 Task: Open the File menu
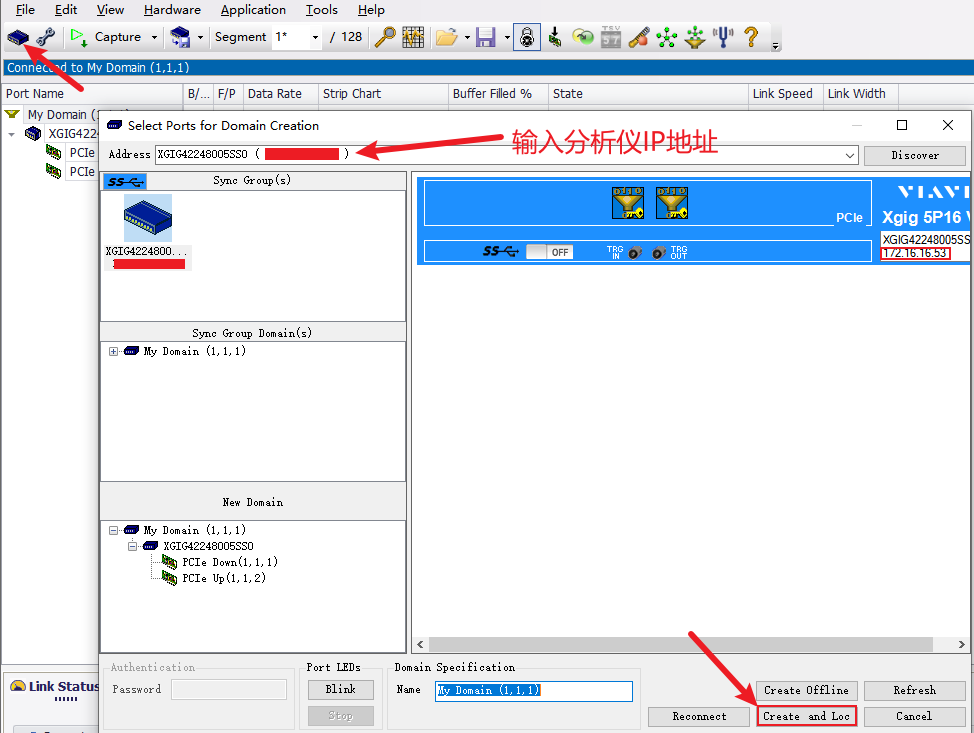(x=25, y=10)
